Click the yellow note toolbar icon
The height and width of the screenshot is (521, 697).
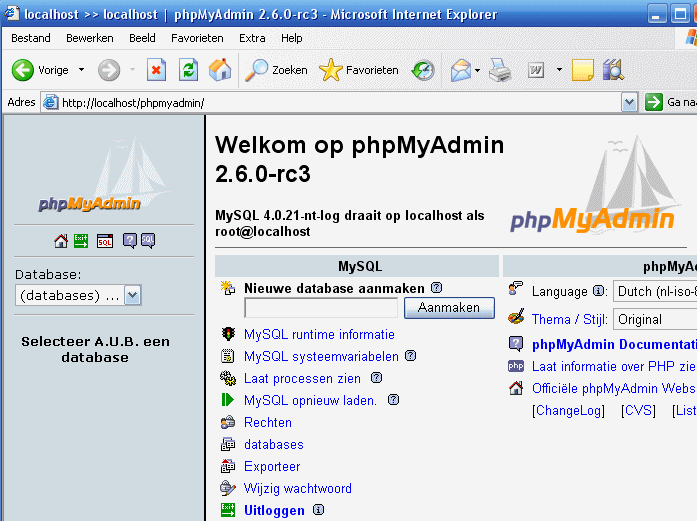(583, 70)
